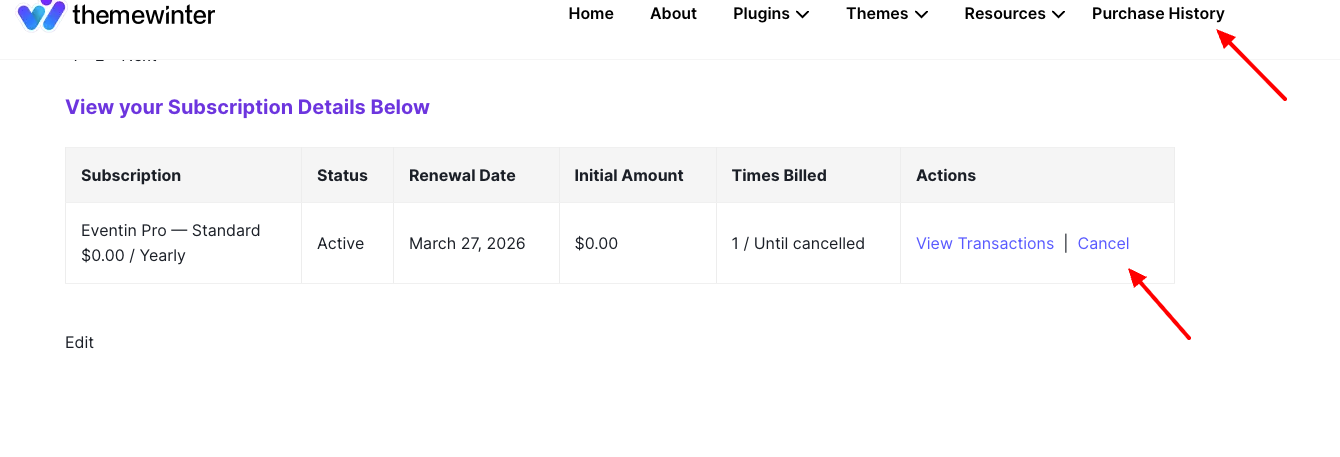Select the Eventin Pro — Standard cell
The image size is (1340, 457).
click(x=184, y=243)
